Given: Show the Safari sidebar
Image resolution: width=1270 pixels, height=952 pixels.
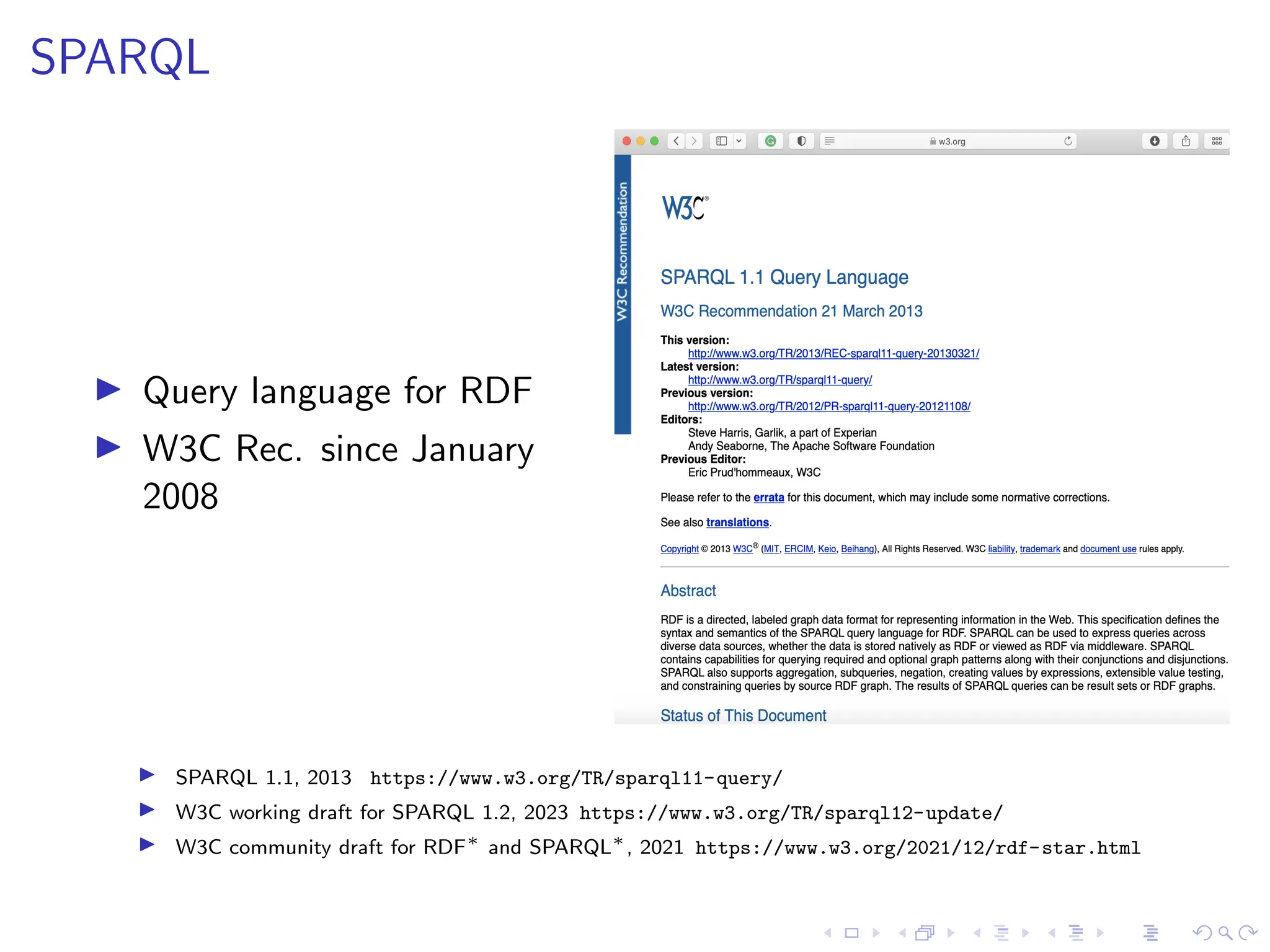Looking at the screenshot, I should point(721,141).
